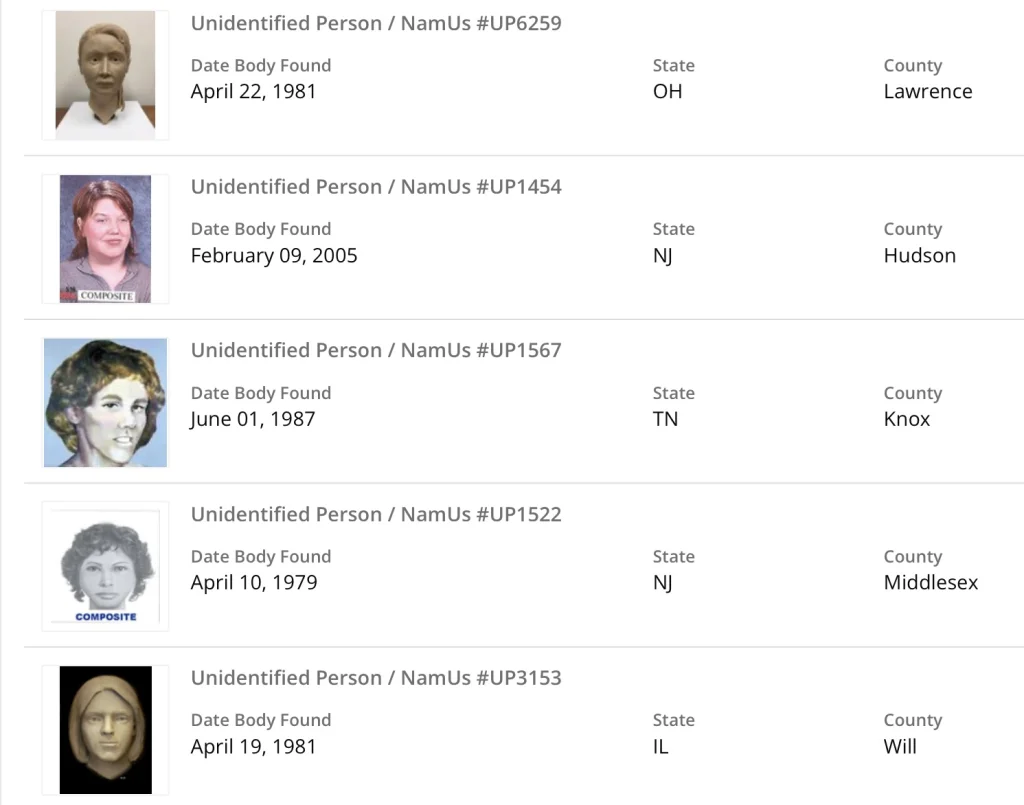Go to the NamUs #UP1567 case title
1024x805 pixels.
(376, 350)
